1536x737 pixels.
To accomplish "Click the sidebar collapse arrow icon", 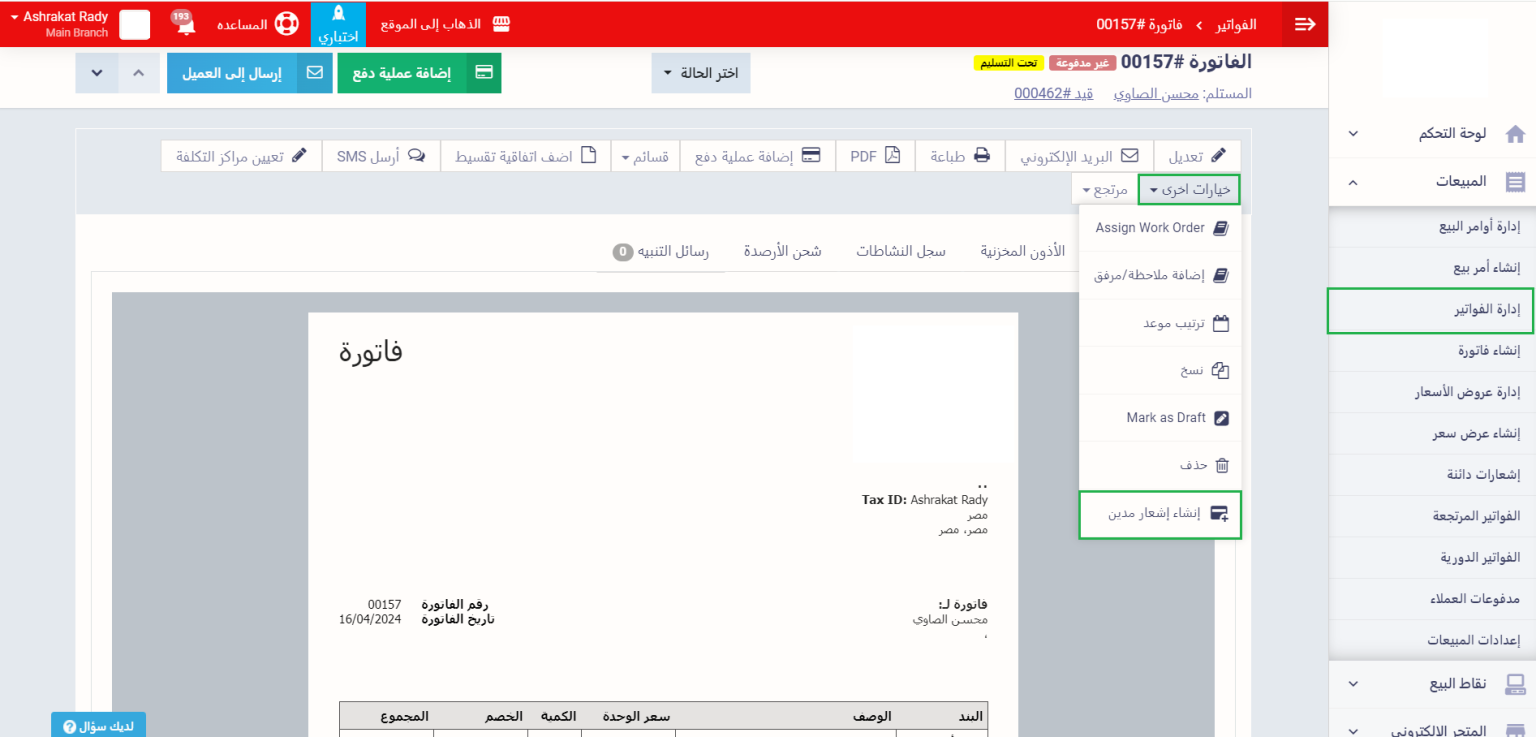I will (x=1304, y=24).
